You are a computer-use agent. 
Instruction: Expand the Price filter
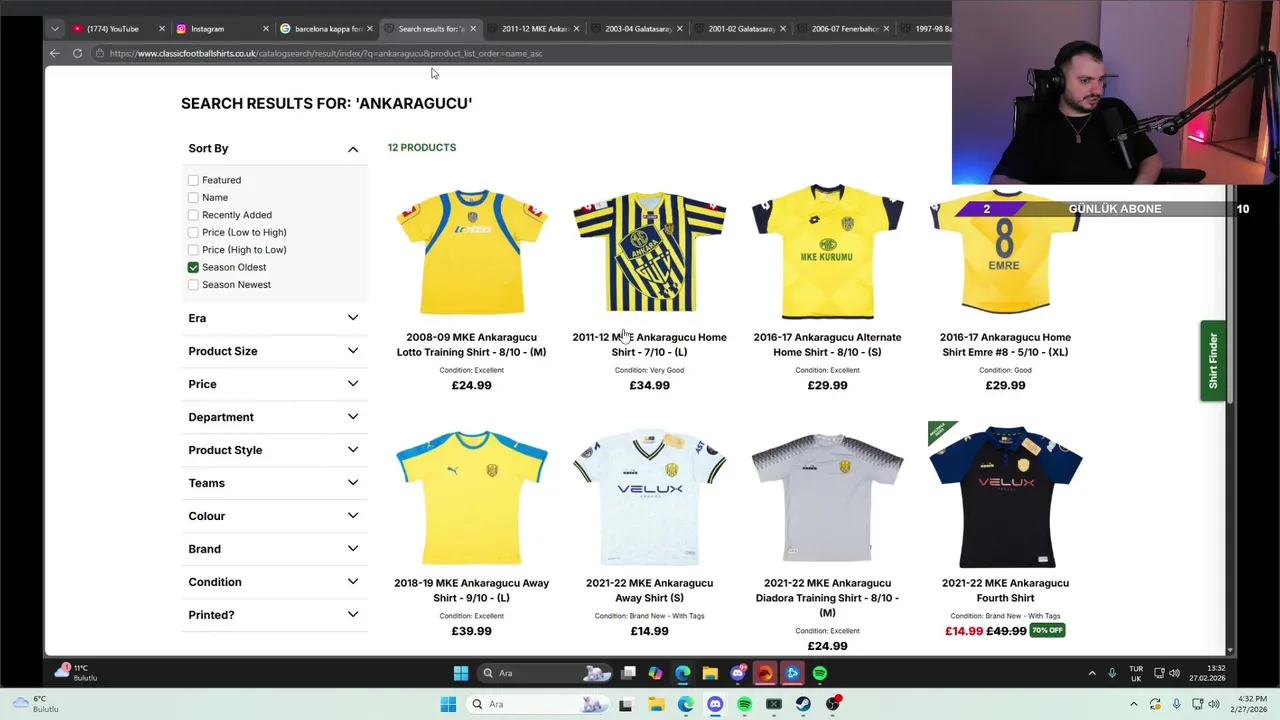pyautogui.click(x=273, y=384)
